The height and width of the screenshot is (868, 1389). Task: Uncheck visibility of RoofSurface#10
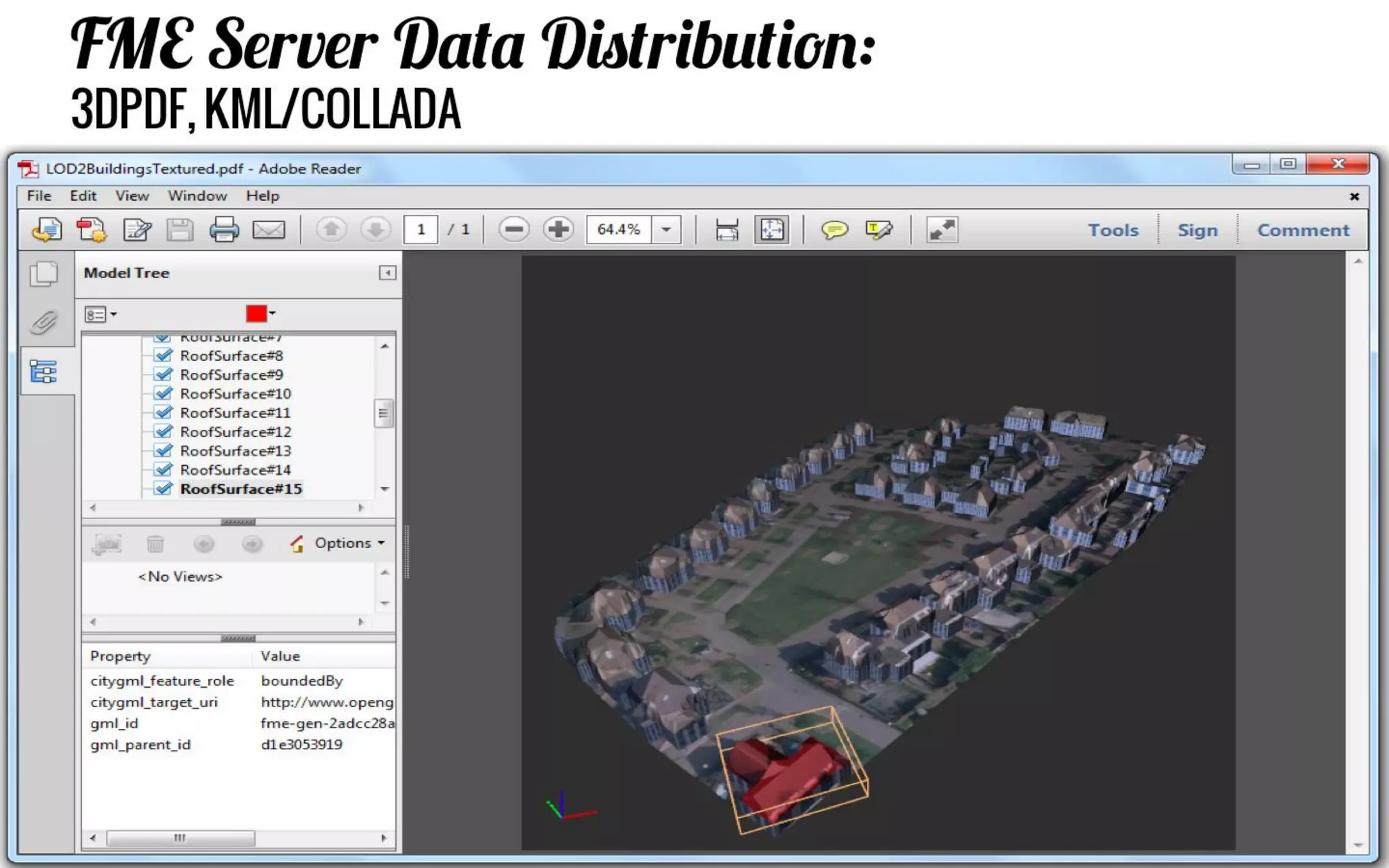pyautogui.click(x=163, y=393)
